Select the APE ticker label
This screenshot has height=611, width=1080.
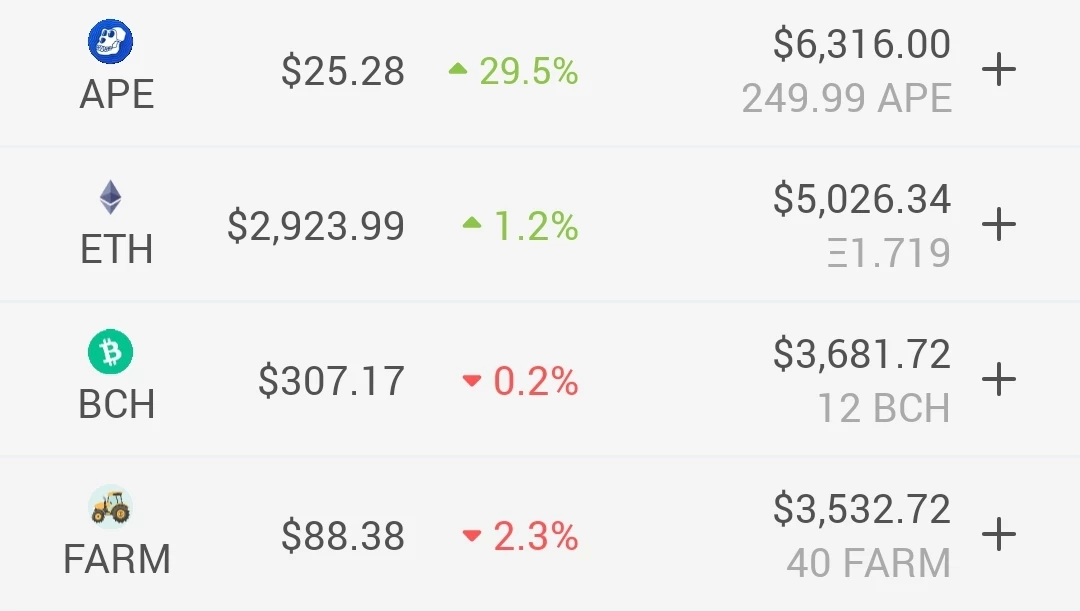116,94
